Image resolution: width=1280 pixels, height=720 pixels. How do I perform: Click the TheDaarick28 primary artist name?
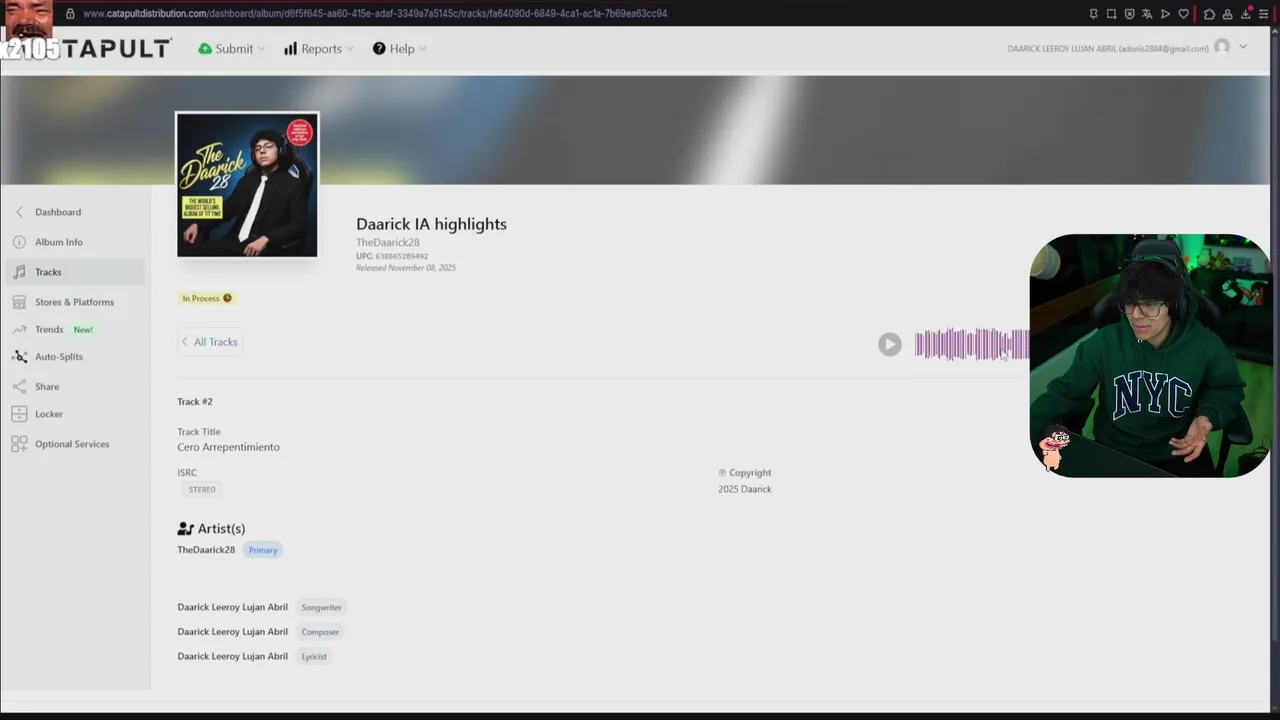(x=206, y=550)
